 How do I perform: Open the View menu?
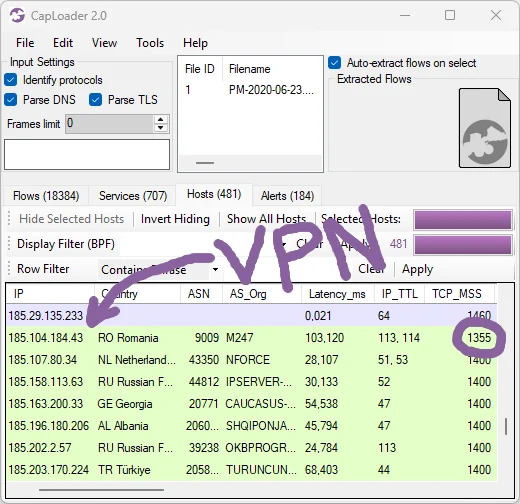click(104, 43)
